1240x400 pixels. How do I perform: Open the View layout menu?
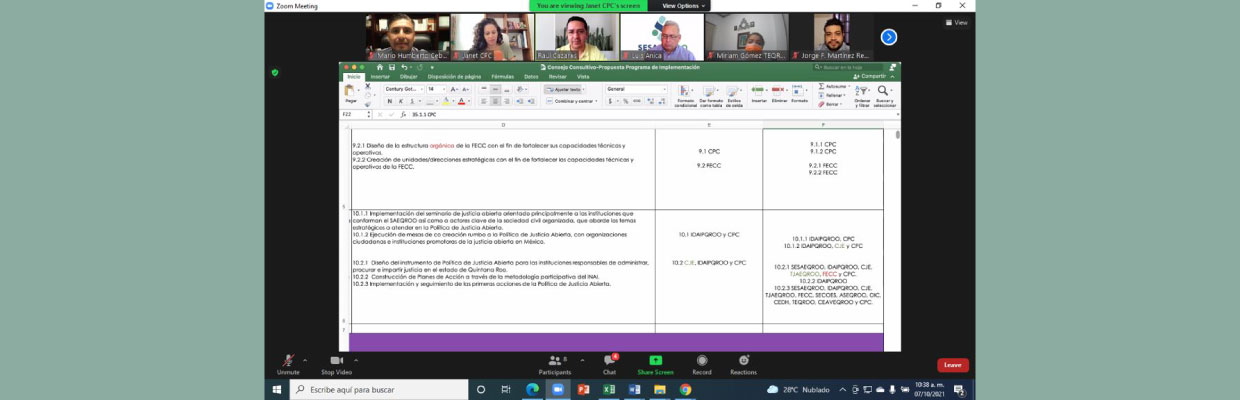957,22
